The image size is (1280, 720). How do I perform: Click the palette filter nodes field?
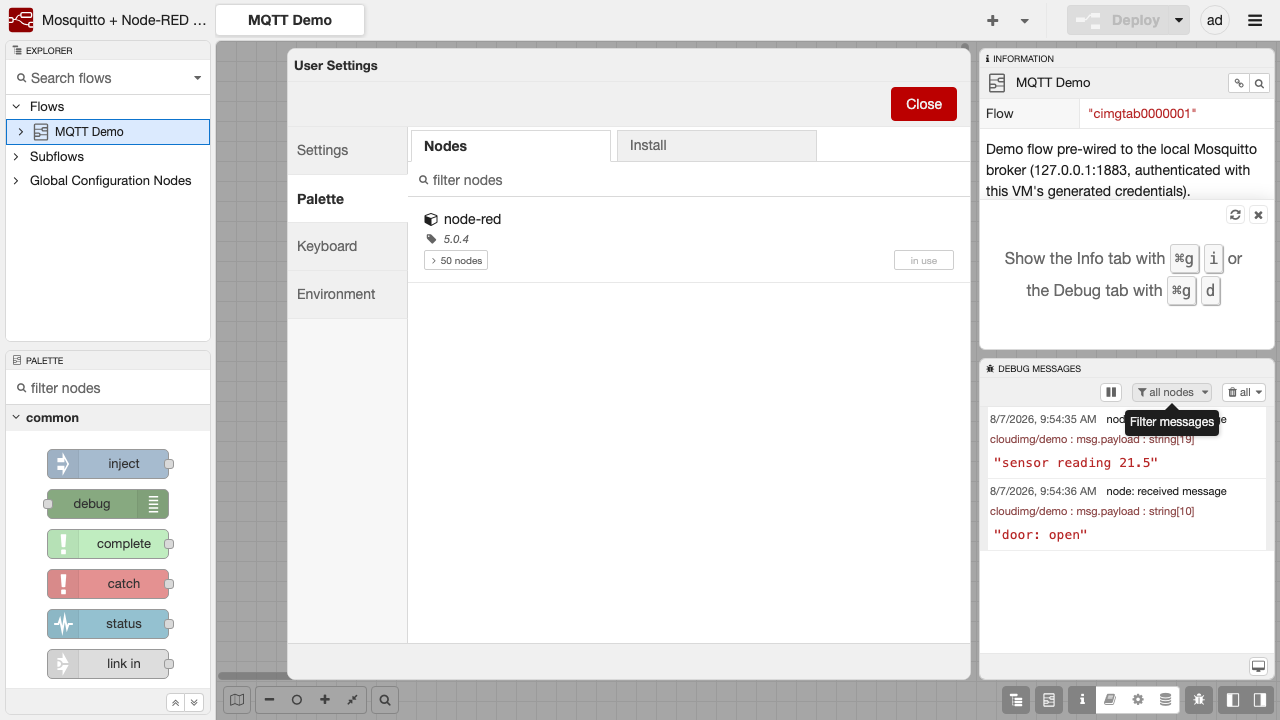point(108,388)
